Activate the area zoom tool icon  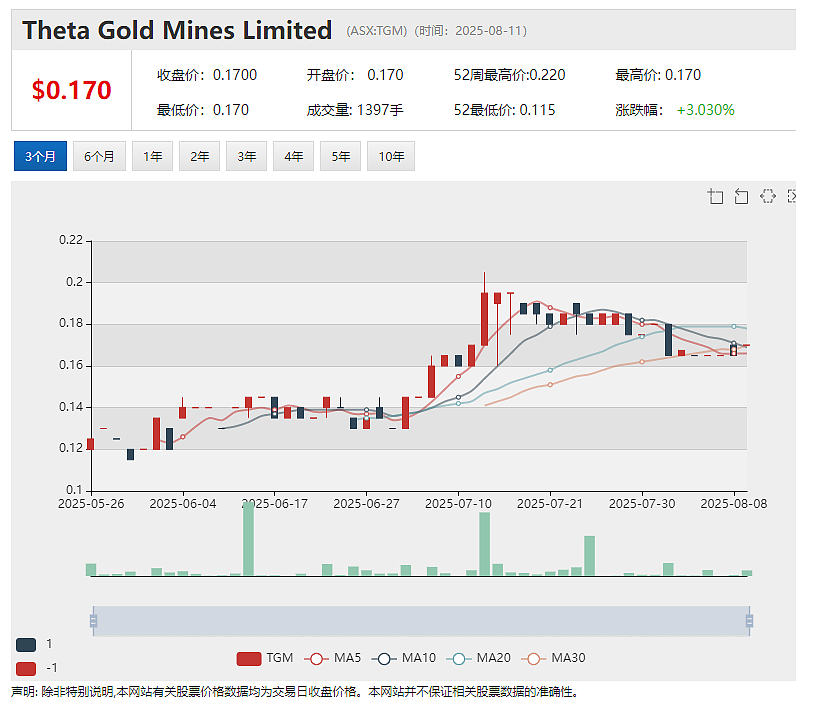click(716, 196)
